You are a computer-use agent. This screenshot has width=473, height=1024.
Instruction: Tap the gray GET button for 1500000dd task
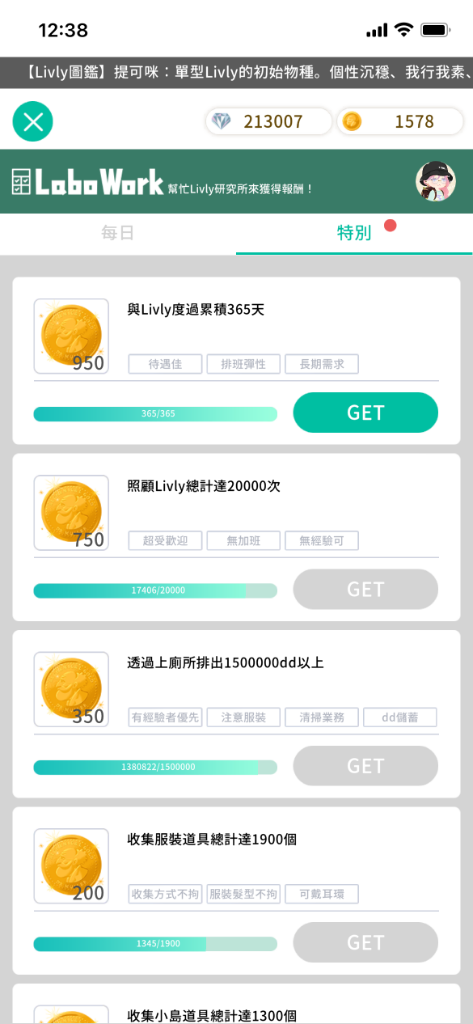click(x=365, y=765)
